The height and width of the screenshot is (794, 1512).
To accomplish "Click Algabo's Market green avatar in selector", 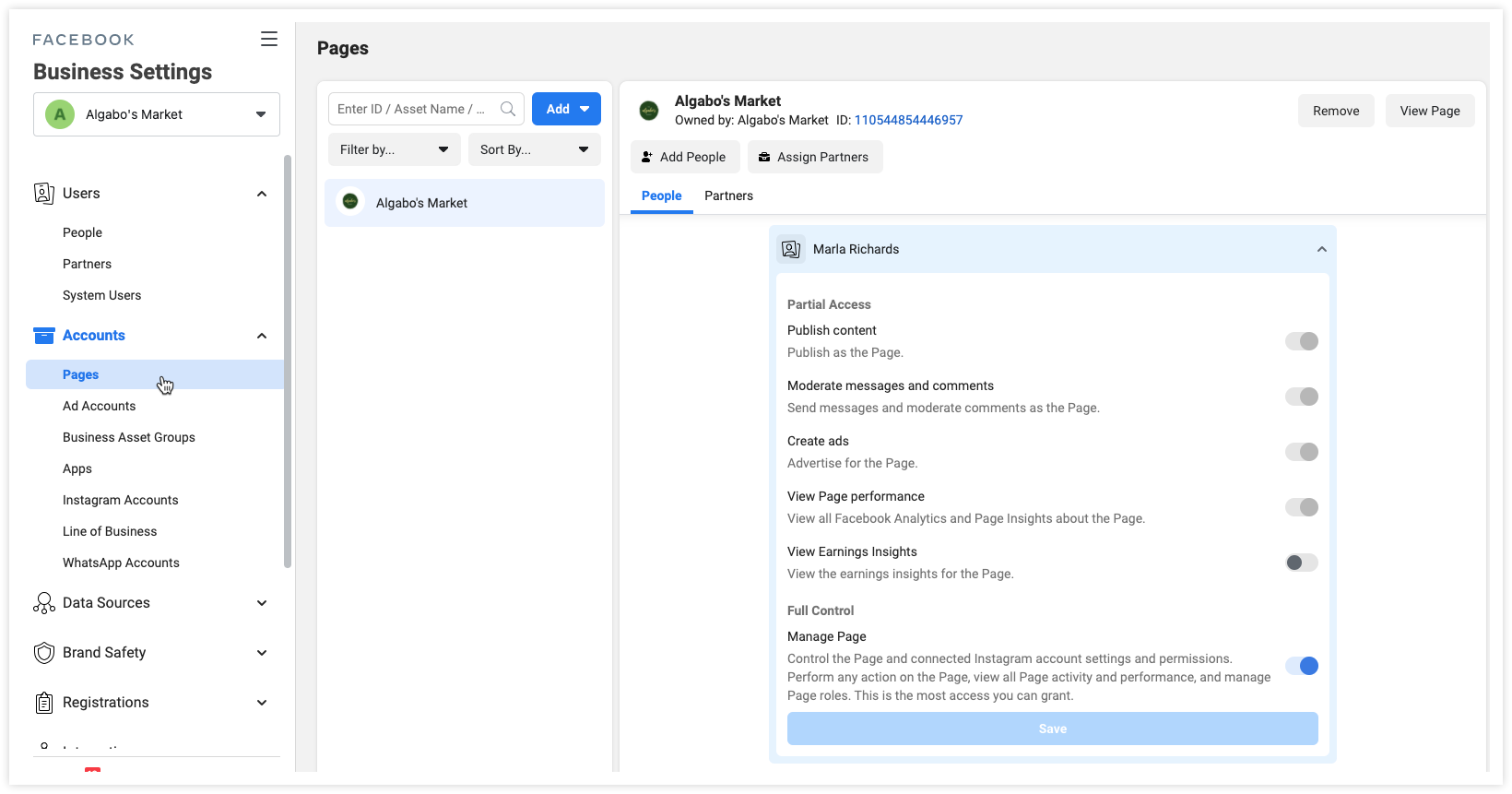I will click(x=60, y=114).
